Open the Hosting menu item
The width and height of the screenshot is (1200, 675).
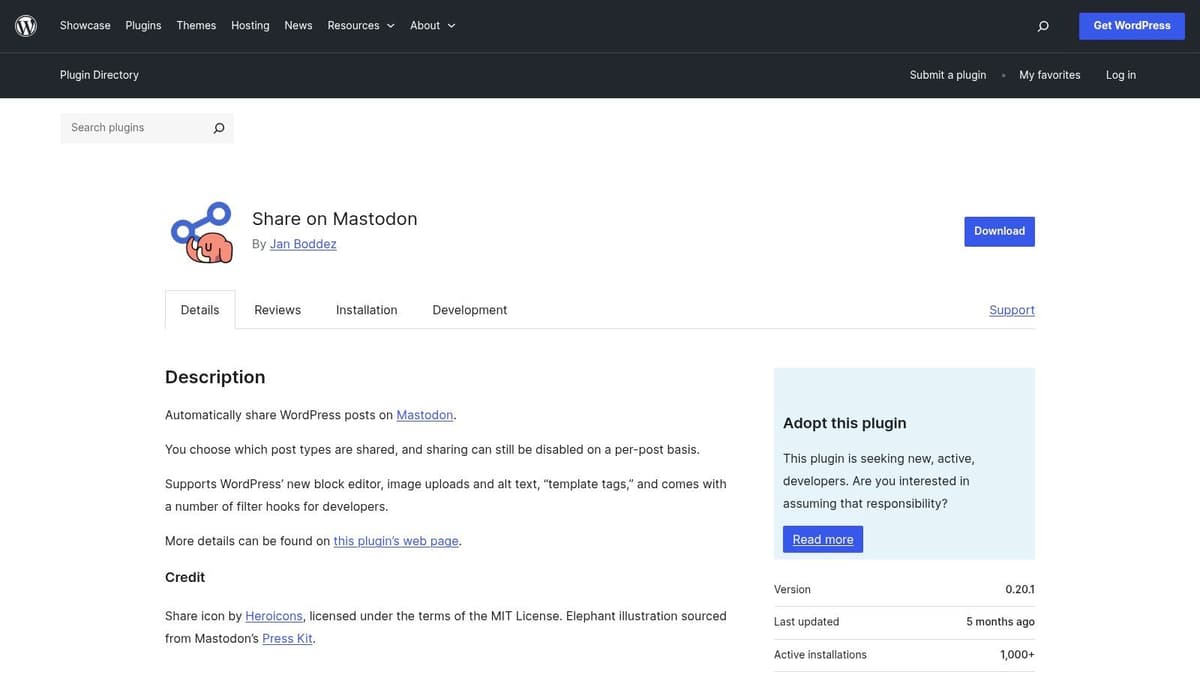point(250,26)
